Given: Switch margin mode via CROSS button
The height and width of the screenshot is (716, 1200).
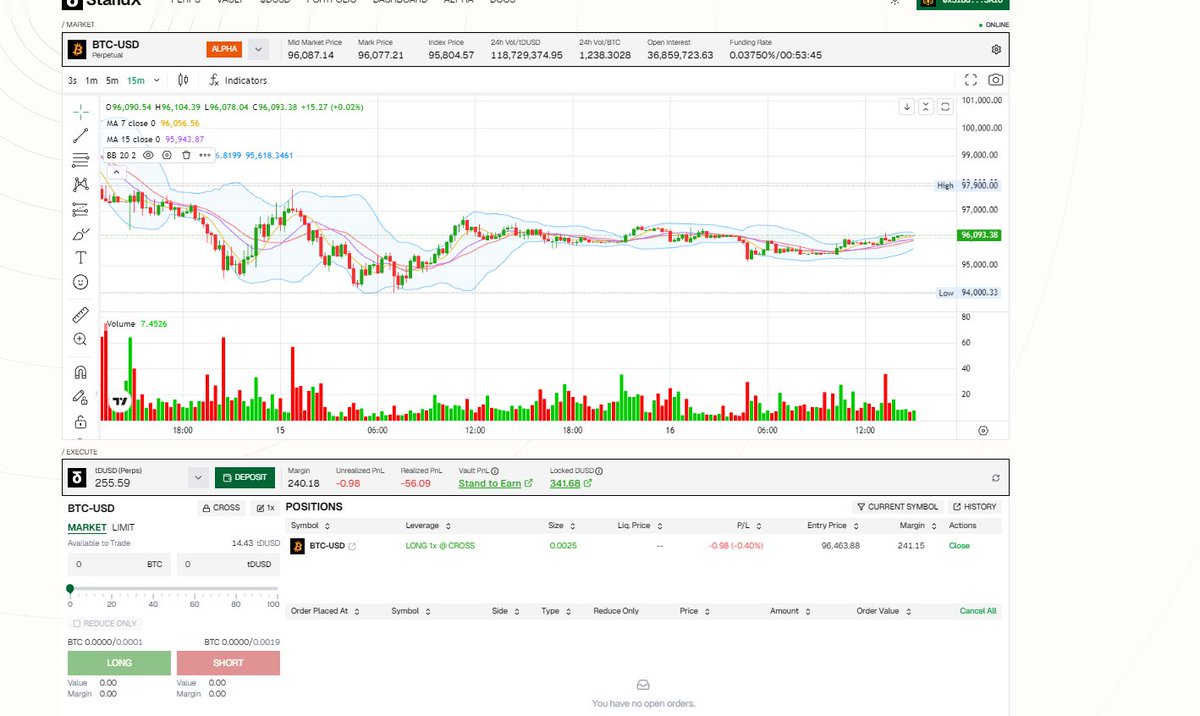Looking at the screenshot, I should (x=222, y=508).
